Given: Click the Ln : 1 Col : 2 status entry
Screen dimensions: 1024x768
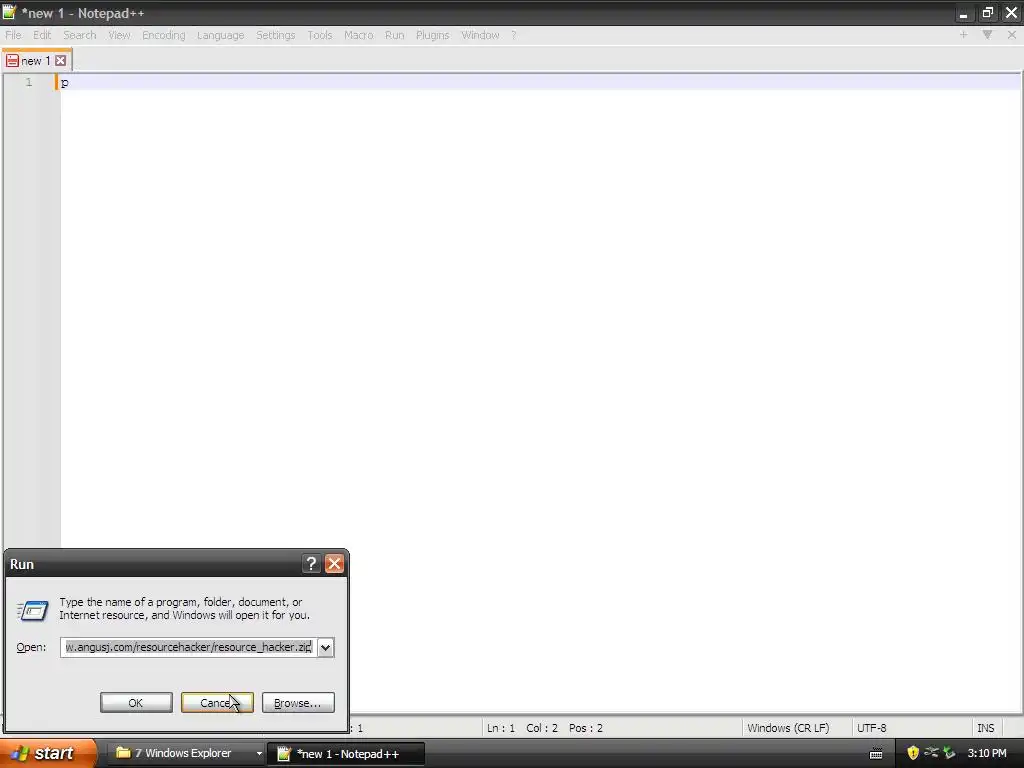Looking at the screenshot, I should [x=545, y=728].
